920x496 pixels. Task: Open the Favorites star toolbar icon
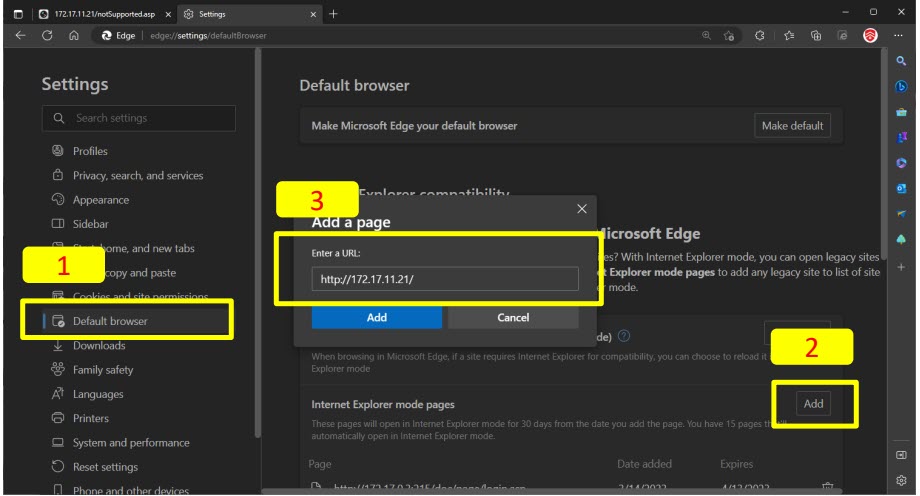click(789, 35)
